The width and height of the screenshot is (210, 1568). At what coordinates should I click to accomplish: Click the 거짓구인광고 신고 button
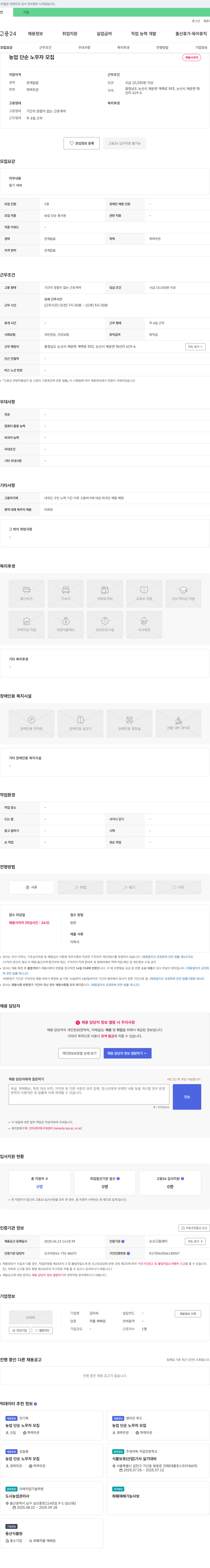[x=194, y=1228]
